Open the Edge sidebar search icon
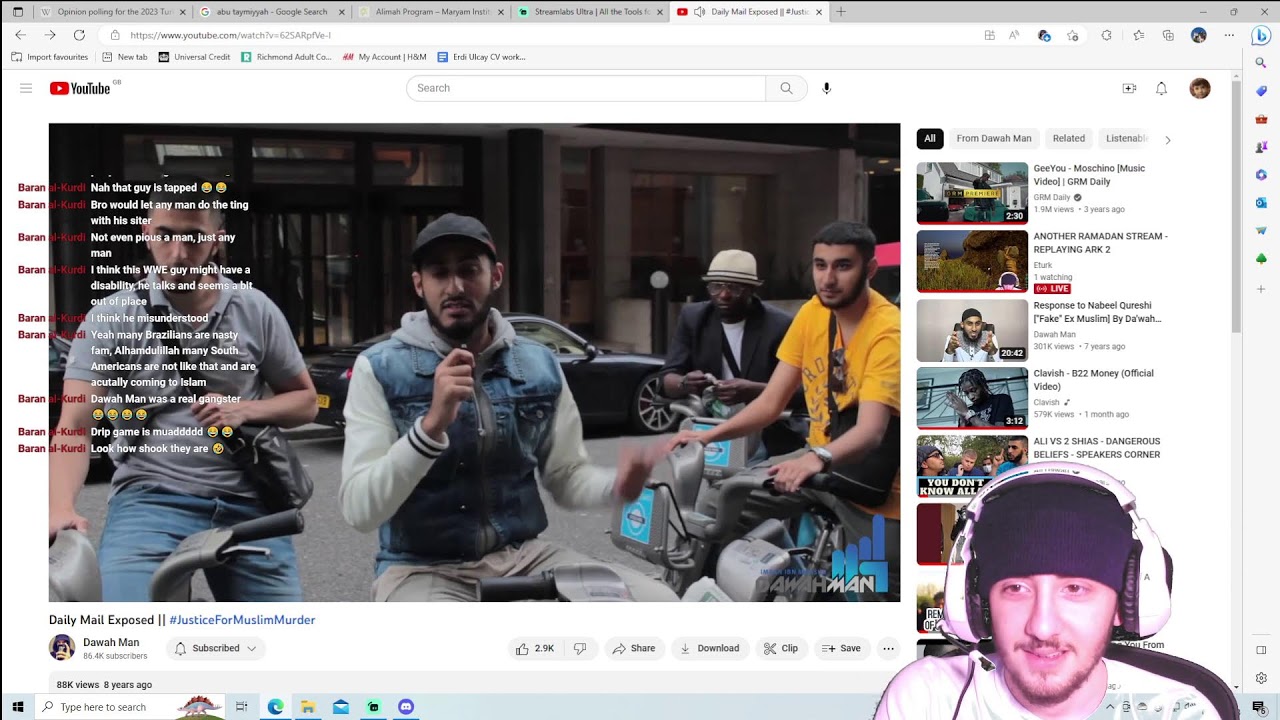1280x720 pixels. 1261,63
